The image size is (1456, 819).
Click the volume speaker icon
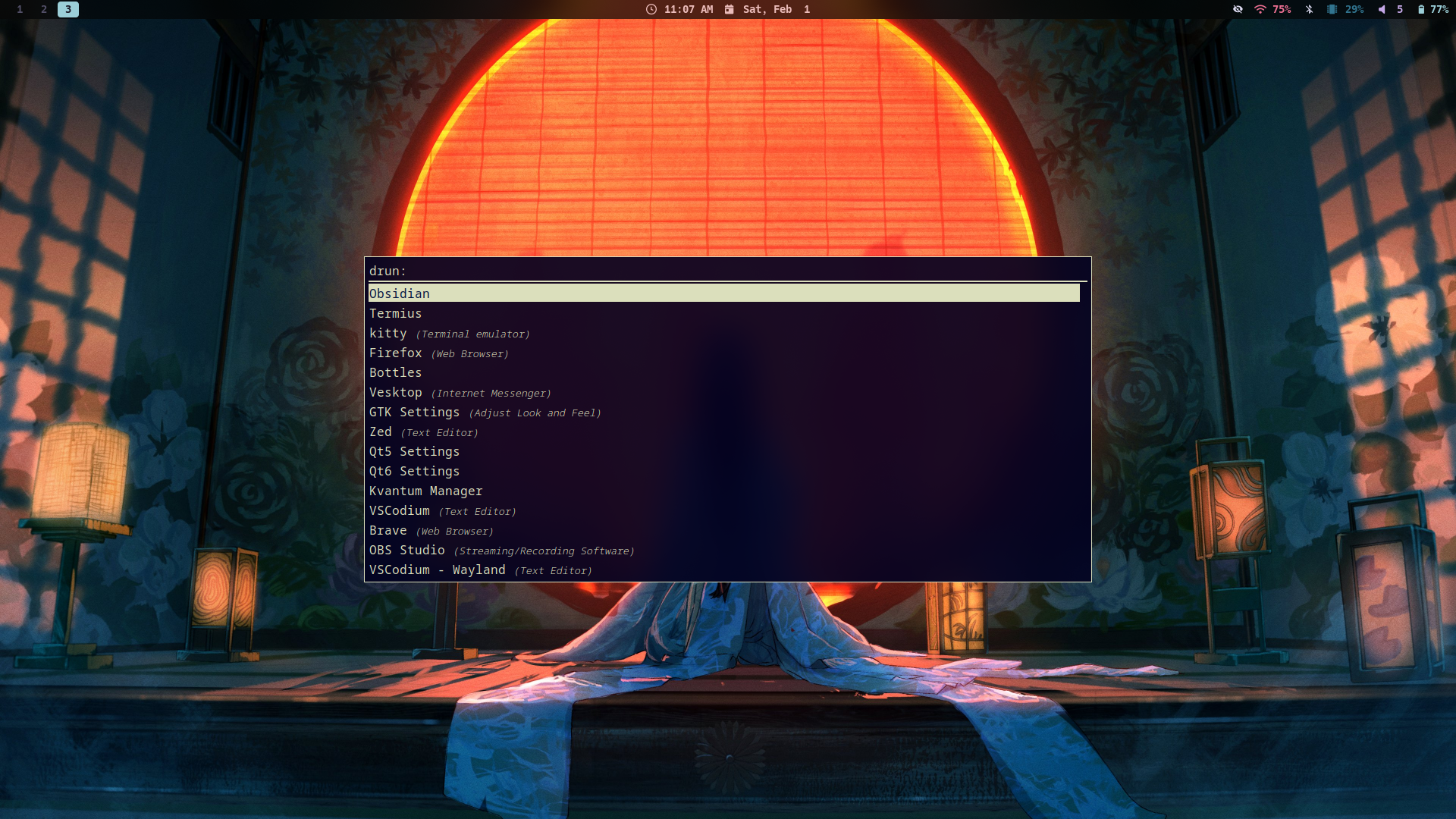click(1382, 9)
